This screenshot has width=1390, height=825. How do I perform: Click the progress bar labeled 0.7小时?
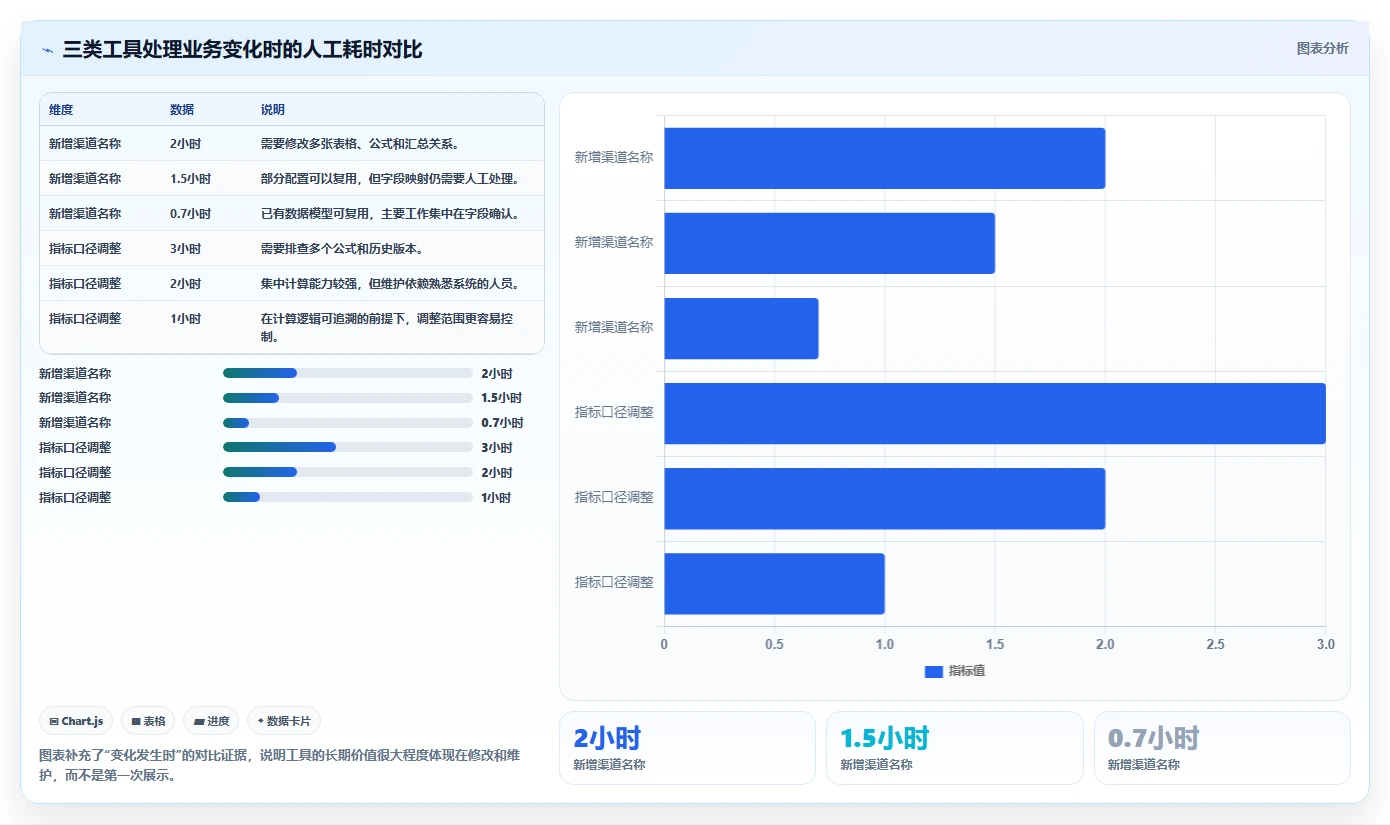(348, 423)
